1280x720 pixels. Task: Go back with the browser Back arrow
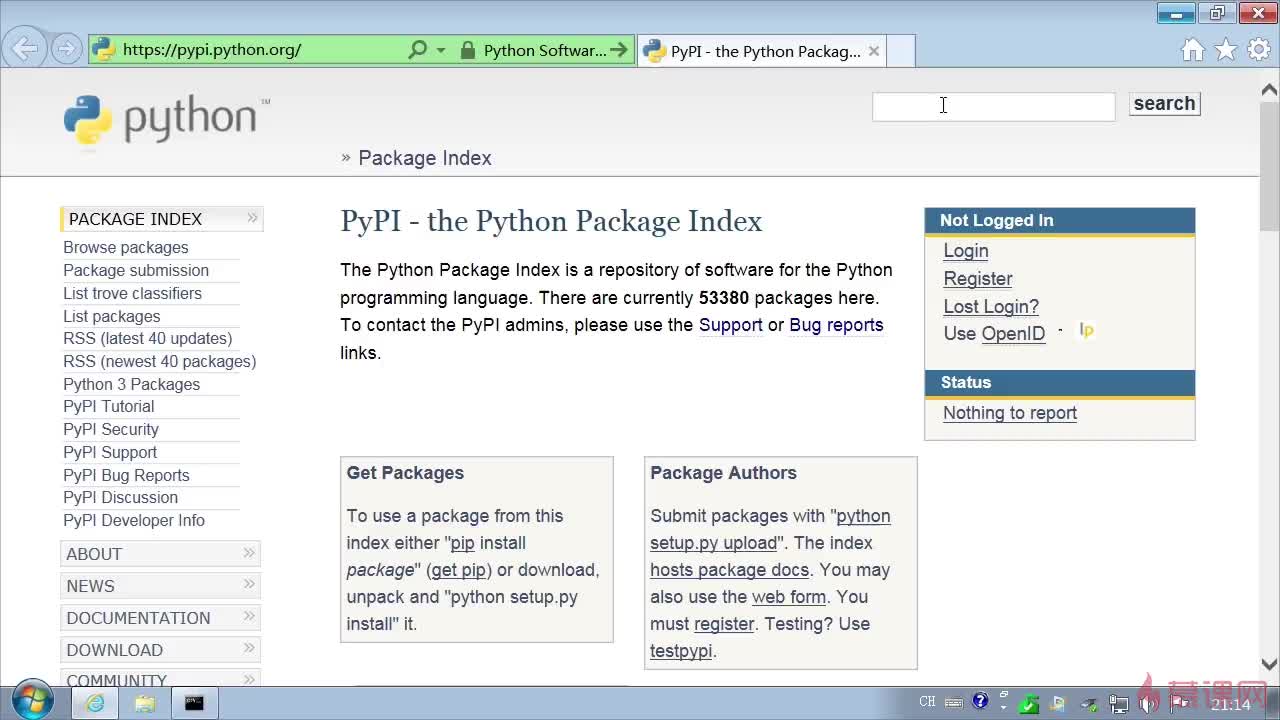pos(24,49)
